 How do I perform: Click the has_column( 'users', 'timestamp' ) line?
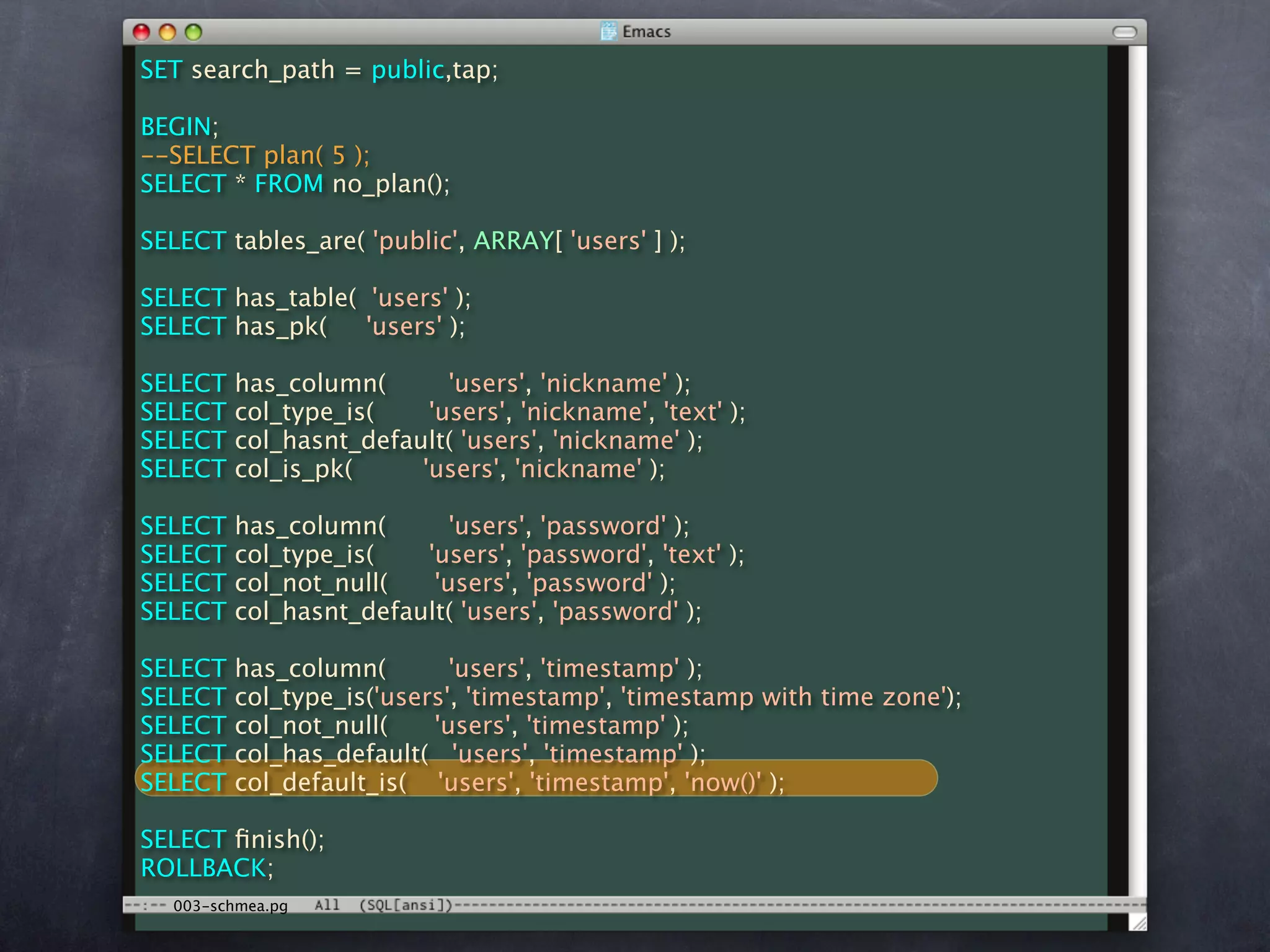(421, 669)
